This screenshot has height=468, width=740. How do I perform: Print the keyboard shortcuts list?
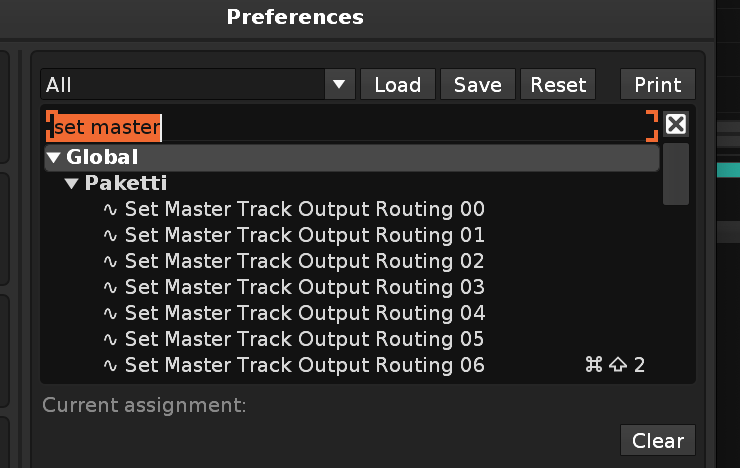pyautogui.click(x=658, y=85)
